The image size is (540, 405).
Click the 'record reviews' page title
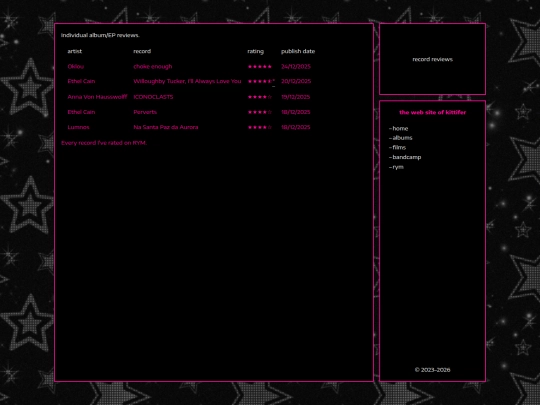(433, 59)
